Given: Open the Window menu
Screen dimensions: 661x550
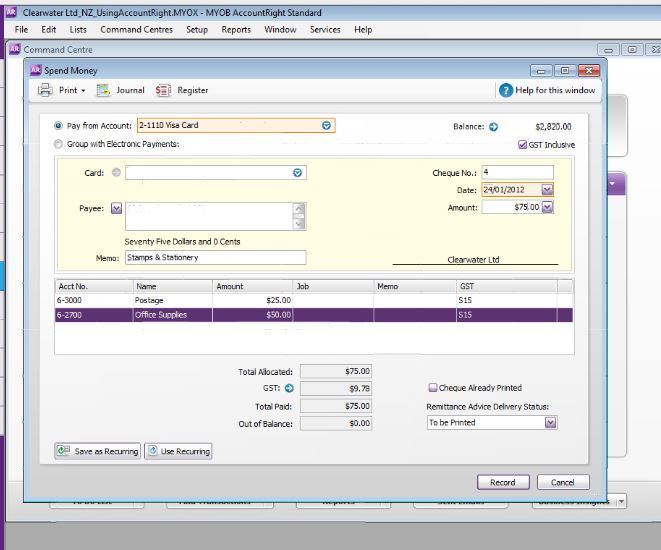Looking at the screenshot, I should click(280, 30).
